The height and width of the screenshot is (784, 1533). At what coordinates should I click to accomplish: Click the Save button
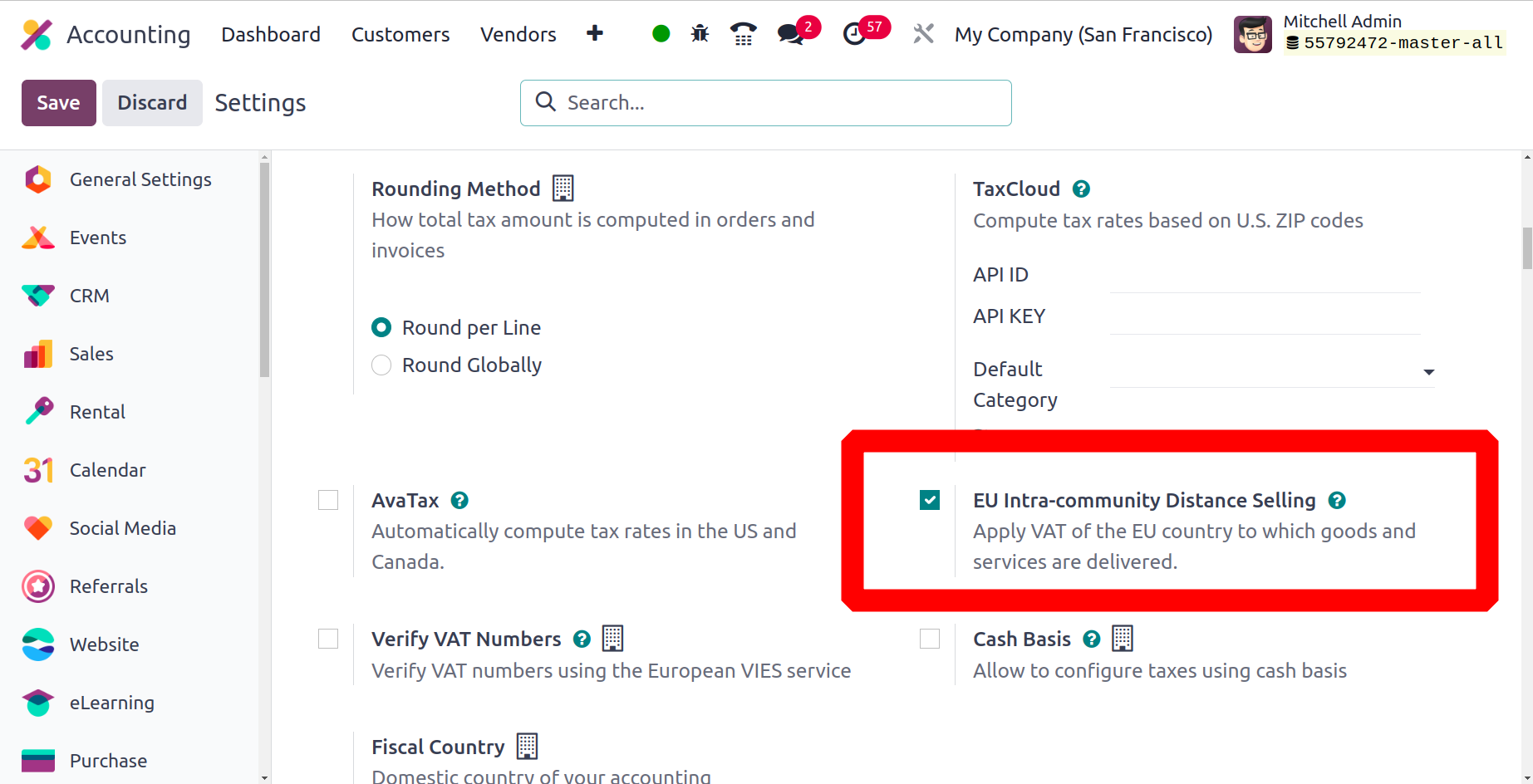[59, 103]
